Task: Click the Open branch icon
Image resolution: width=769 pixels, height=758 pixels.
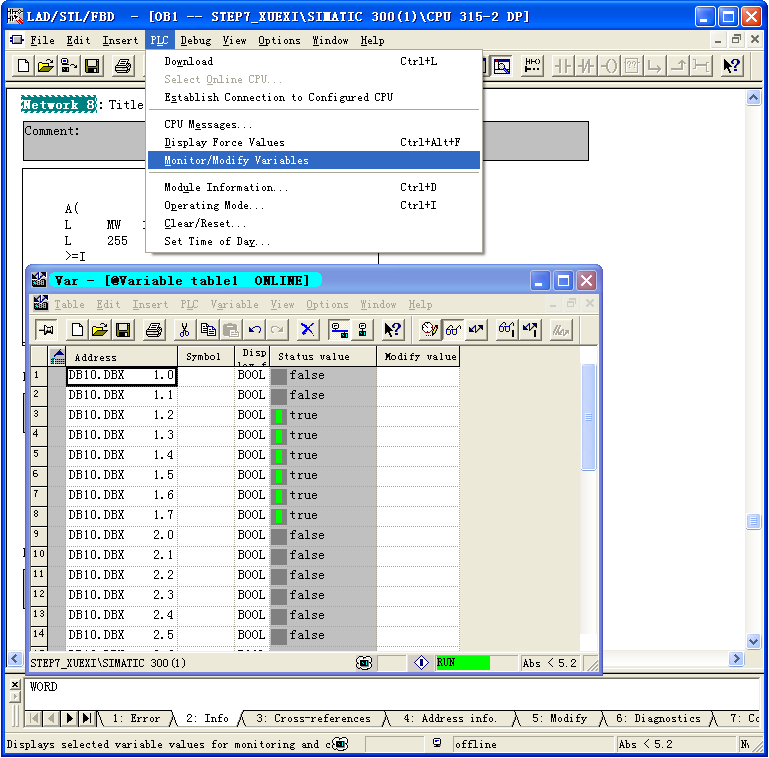Action: click(x=655, y=65)
